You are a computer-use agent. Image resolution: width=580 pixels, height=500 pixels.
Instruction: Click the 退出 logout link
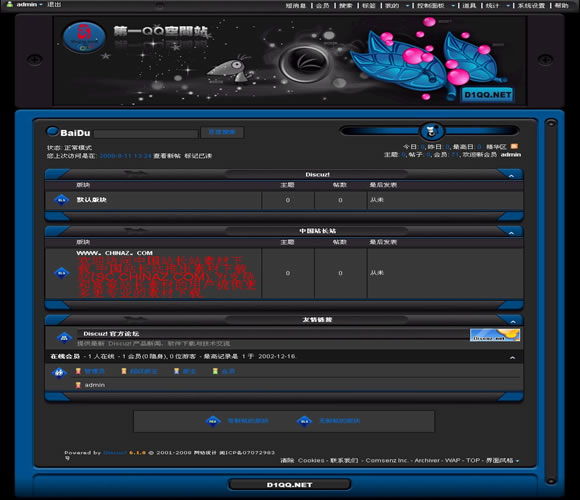click(54, 4)
